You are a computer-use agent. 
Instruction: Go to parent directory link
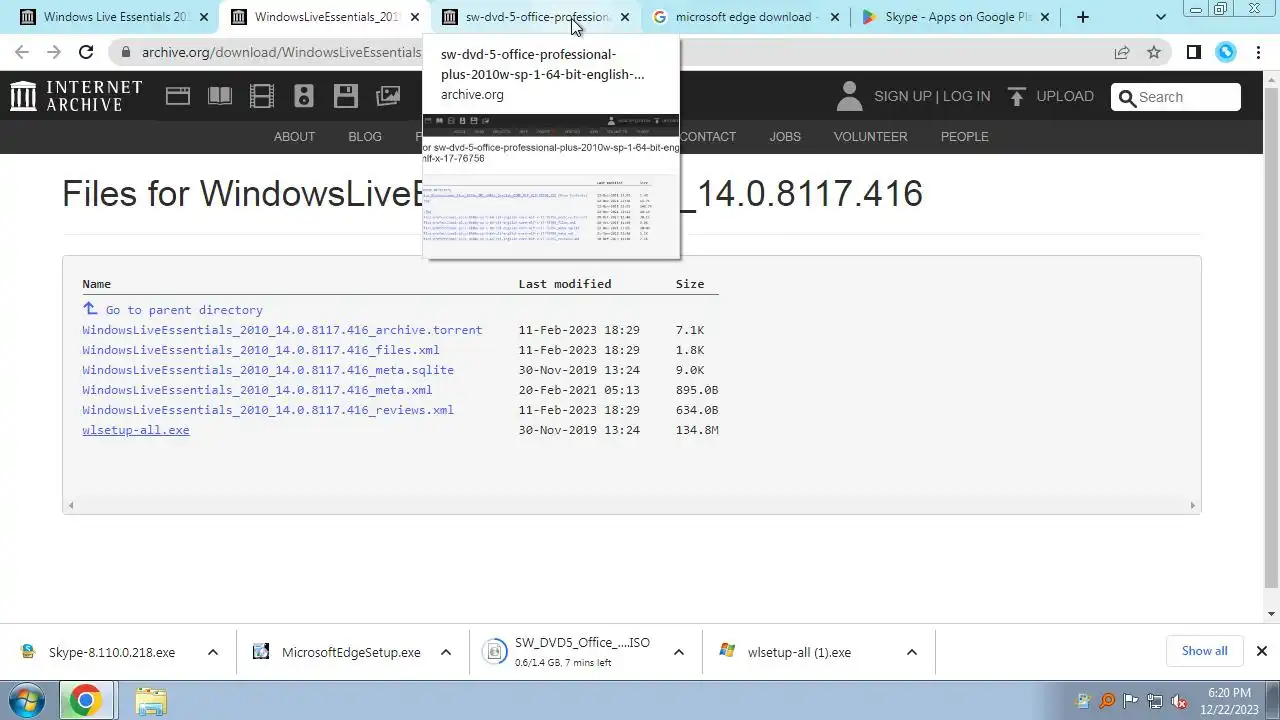point(184,310)
